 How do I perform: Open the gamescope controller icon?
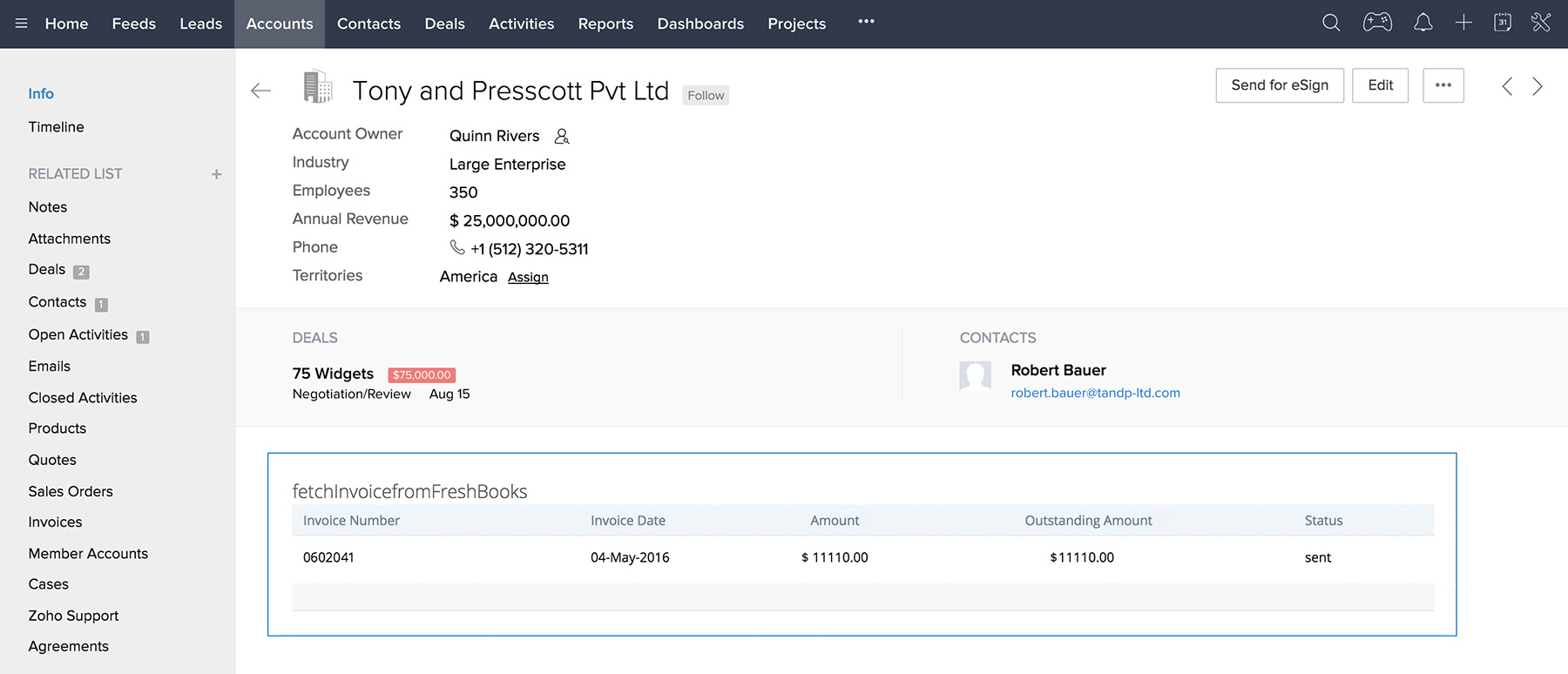tap(1376, 24)
